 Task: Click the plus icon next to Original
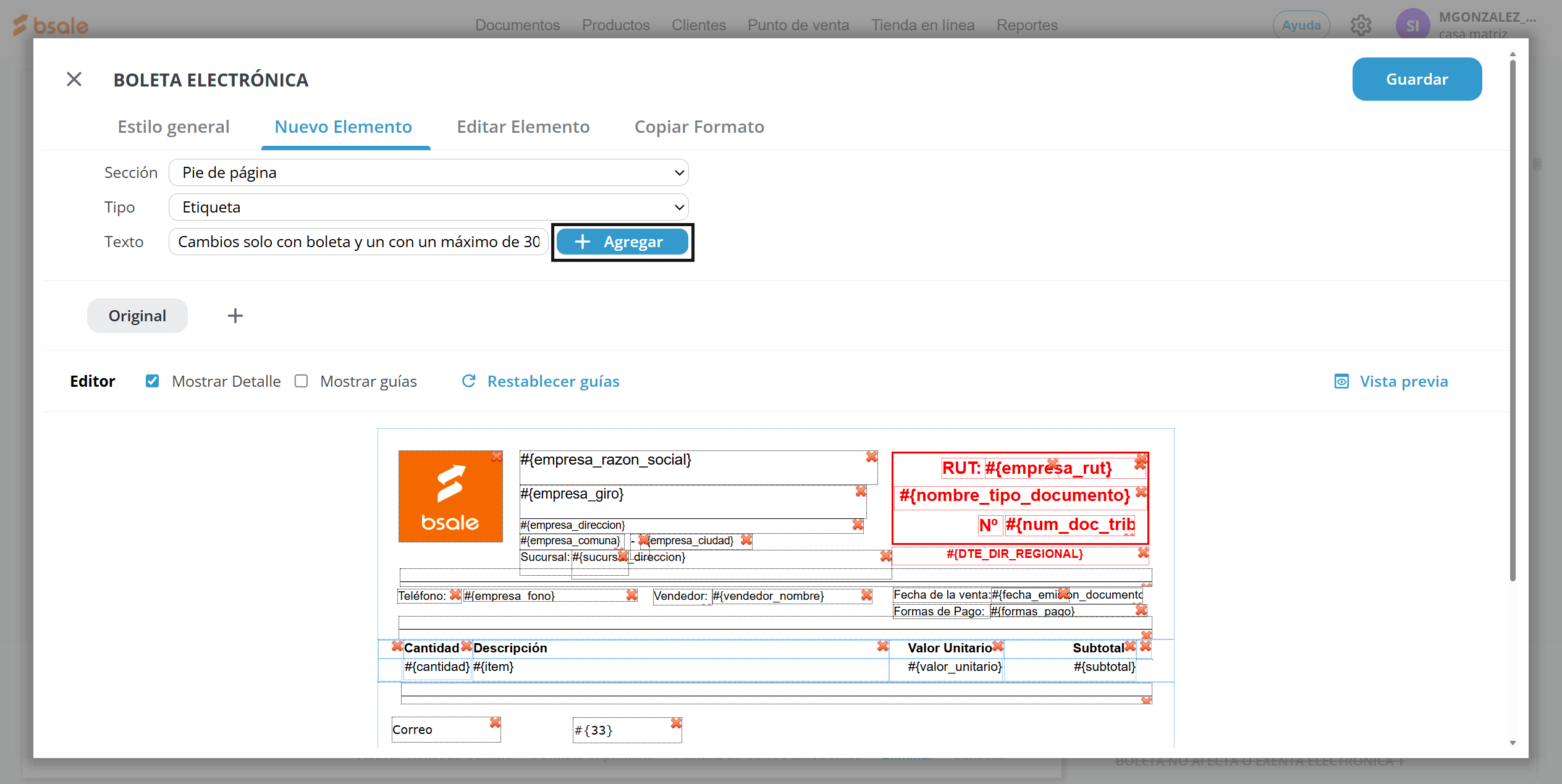[235, 316]
